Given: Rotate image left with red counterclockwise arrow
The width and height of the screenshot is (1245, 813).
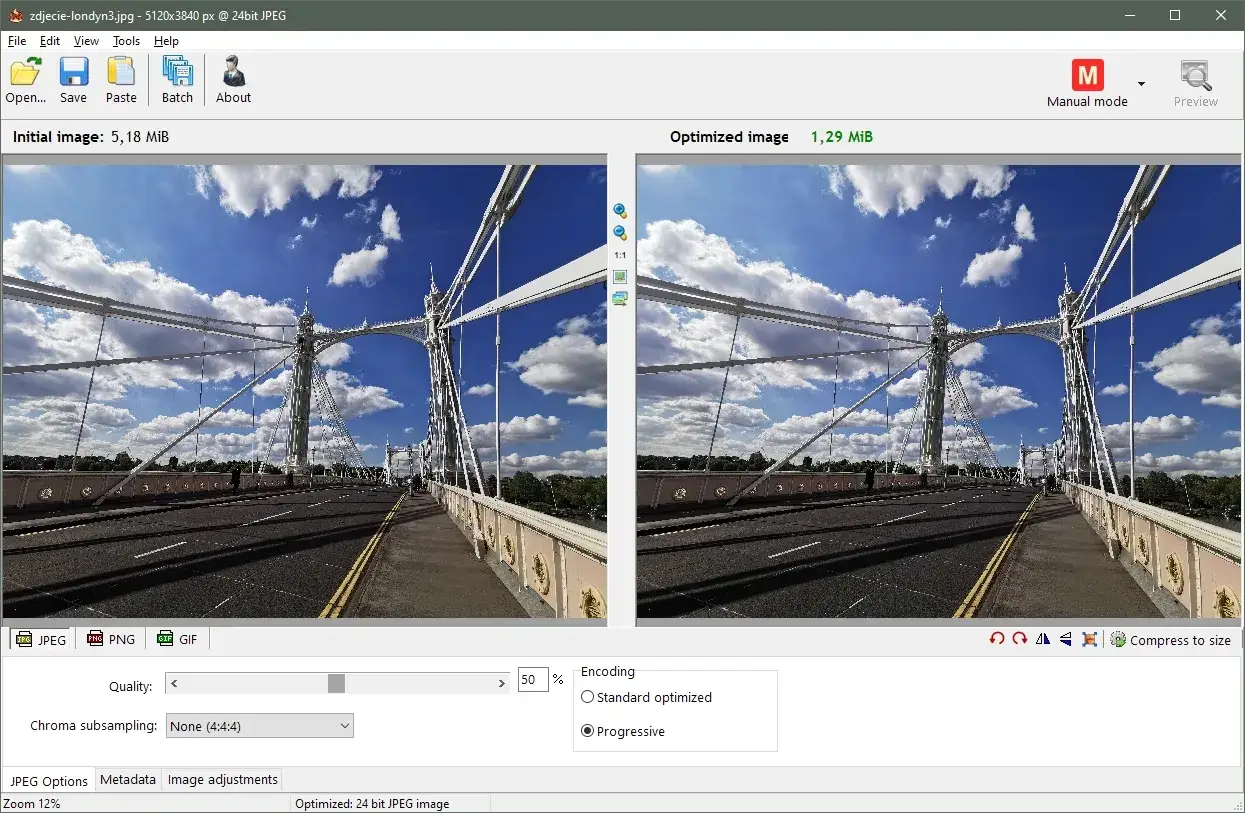Looking at the screenshot, I should (997, 639).
